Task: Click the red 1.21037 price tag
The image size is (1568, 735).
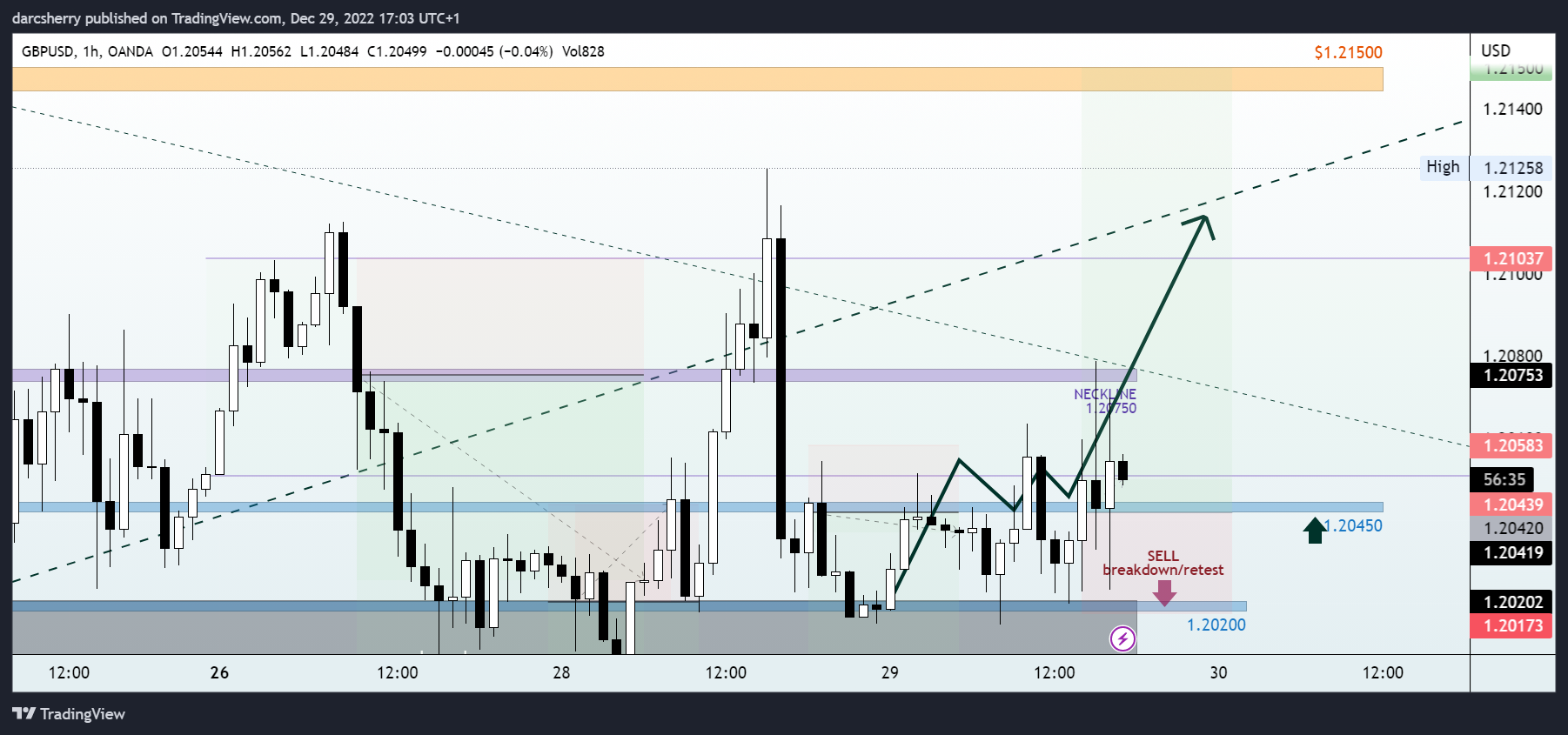Action: point(1512,258)
